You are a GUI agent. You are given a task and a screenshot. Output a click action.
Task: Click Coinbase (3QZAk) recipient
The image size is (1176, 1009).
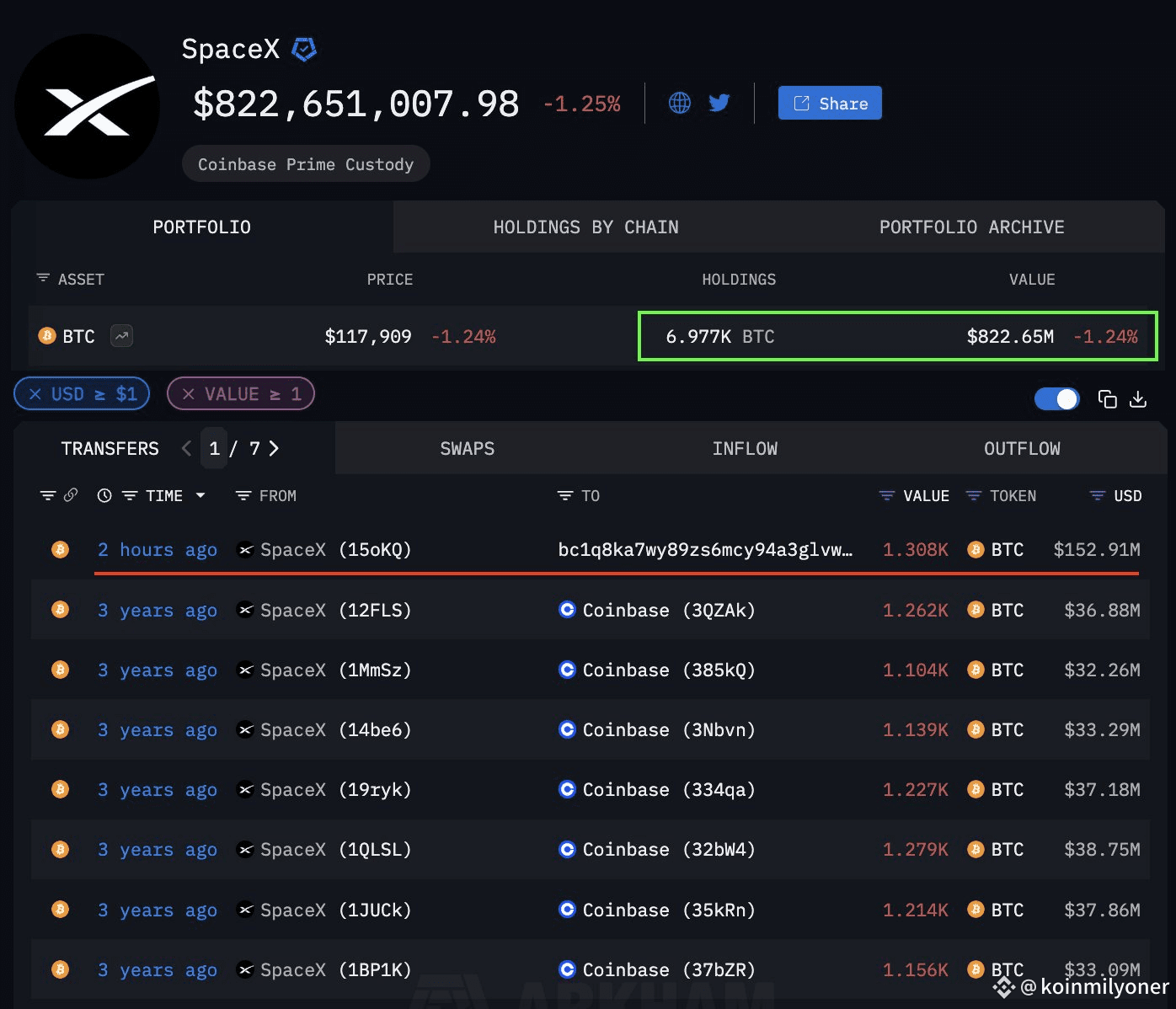(x=657, y=610)
